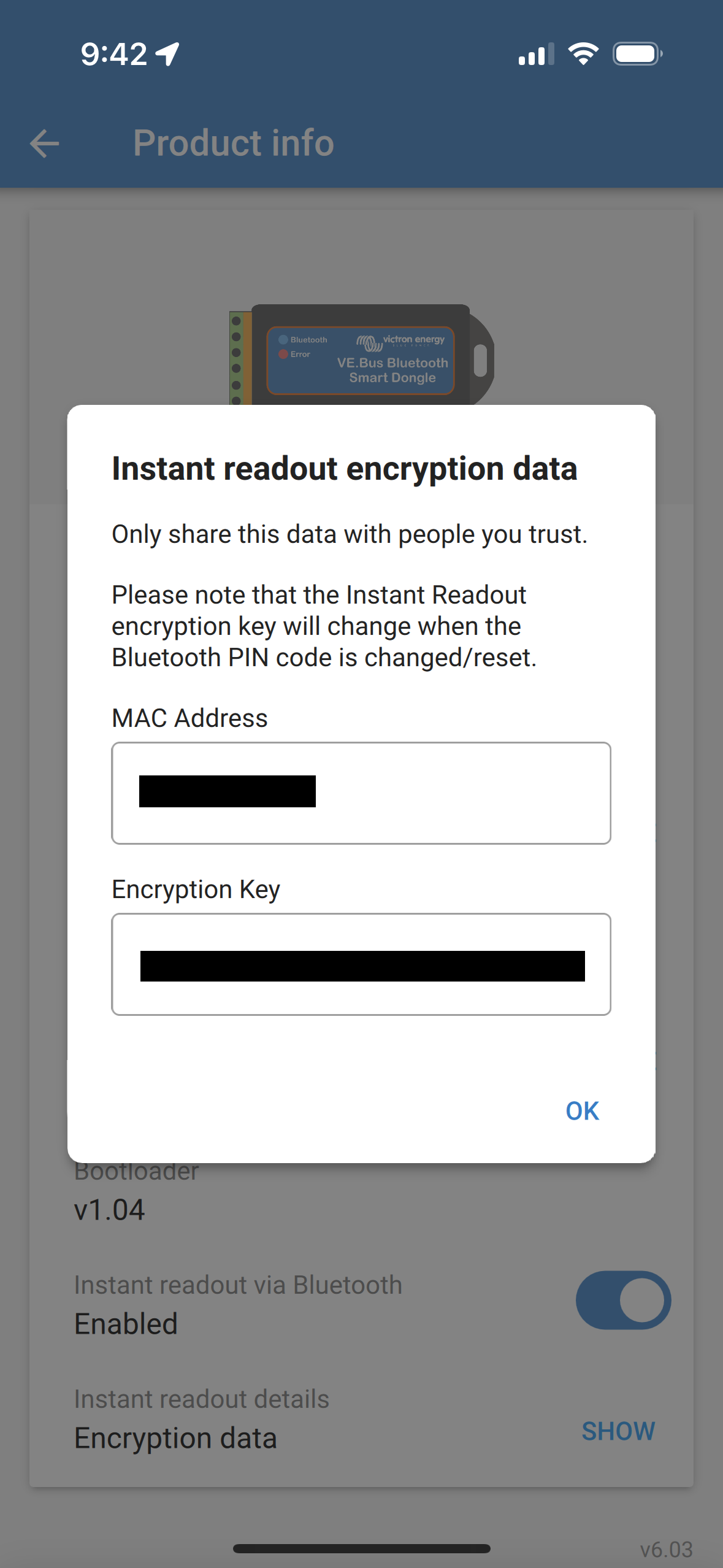Tap the Encryption Key label
The width and height of the screenshot is (723, 1568).
tap(196, 890)
